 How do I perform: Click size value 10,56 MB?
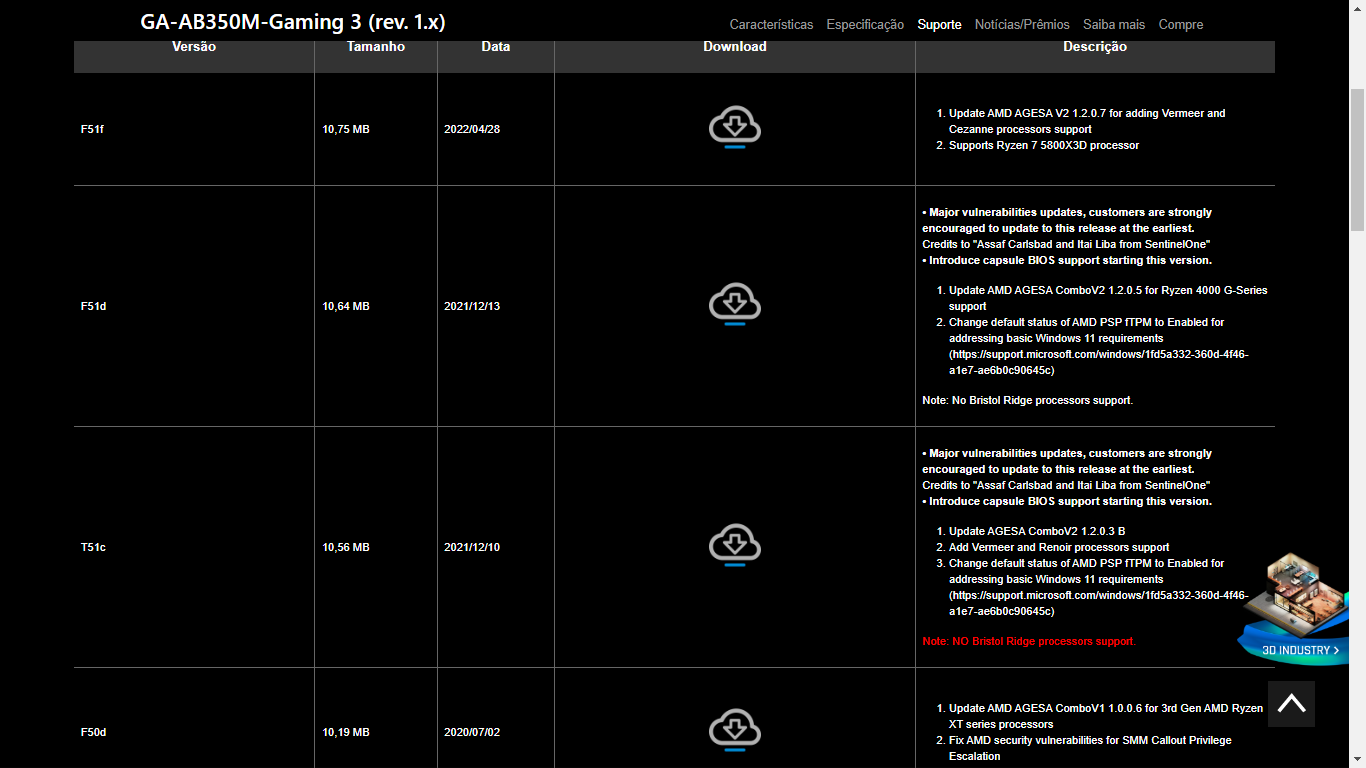point(346,547)
